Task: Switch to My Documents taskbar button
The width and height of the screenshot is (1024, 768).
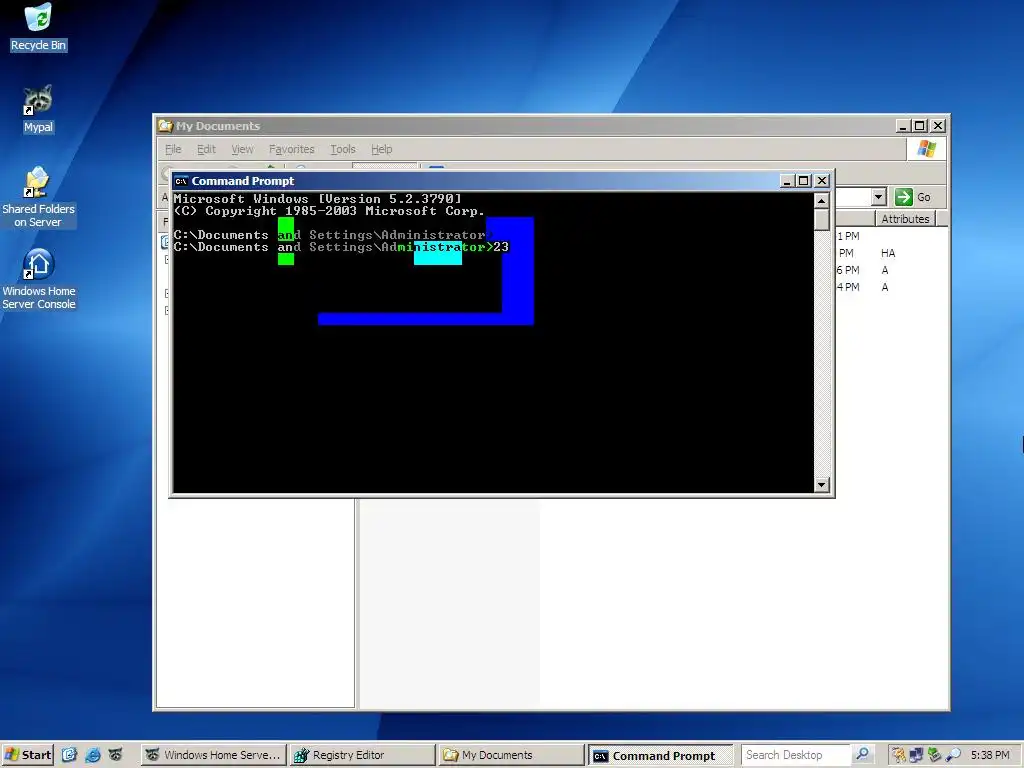Action: pyautogui.click(x=510, y=755)
